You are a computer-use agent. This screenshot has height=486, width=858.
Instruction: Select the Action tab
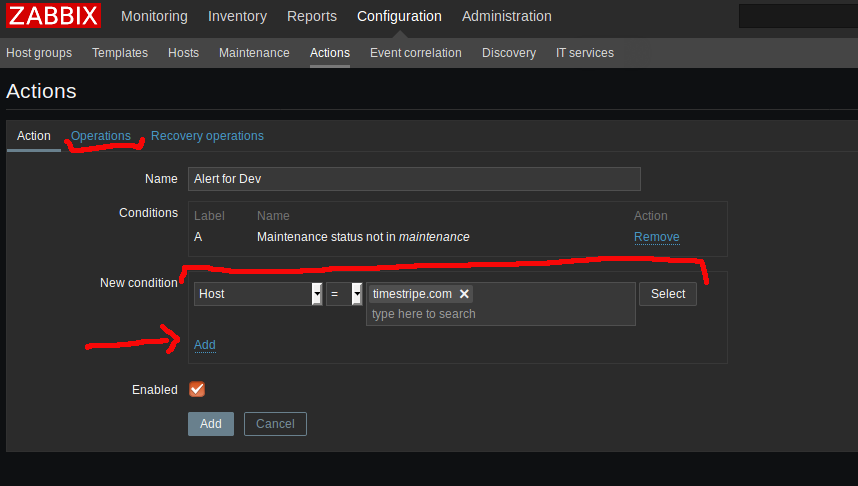click(33, 136)
